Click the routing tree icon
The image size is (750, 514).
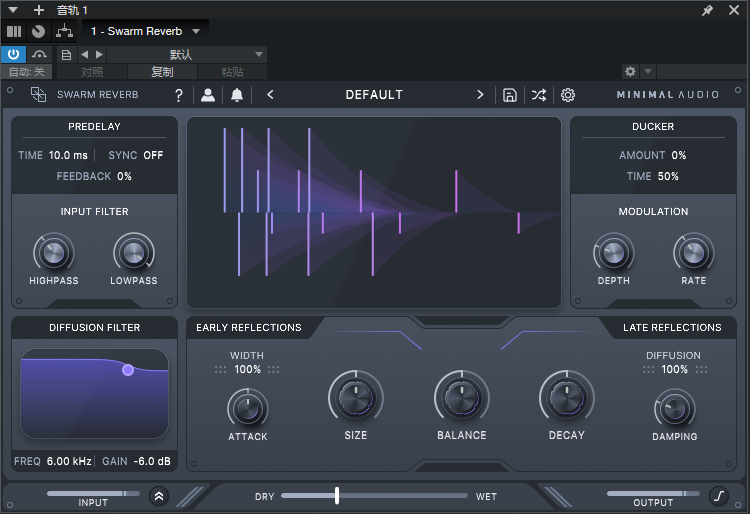(x=64, y=32)
